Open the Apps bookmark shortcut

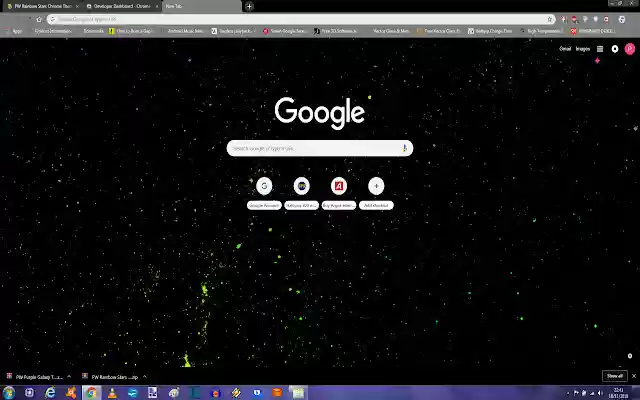pyautogui.click(x=14, y=31)
